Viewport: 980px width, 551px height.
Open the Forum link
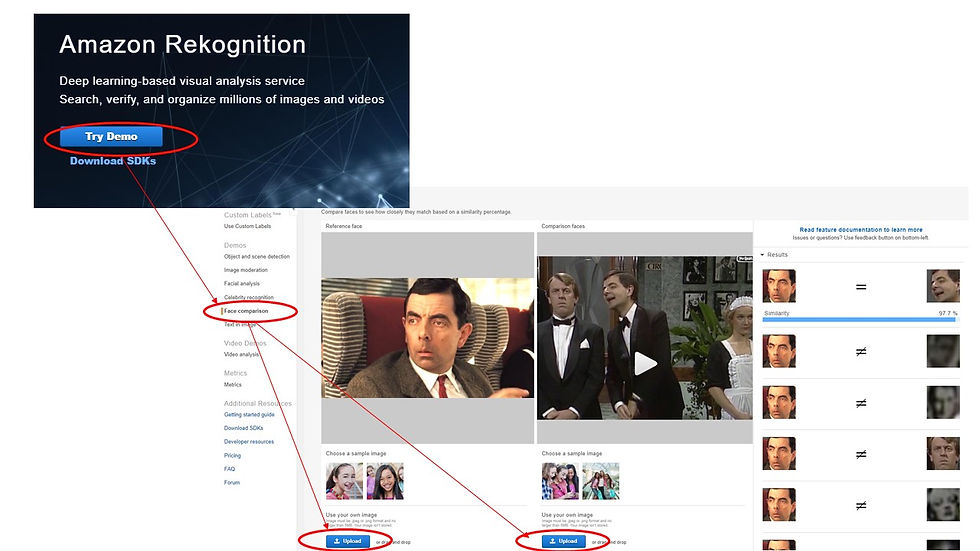pos(231,483)
